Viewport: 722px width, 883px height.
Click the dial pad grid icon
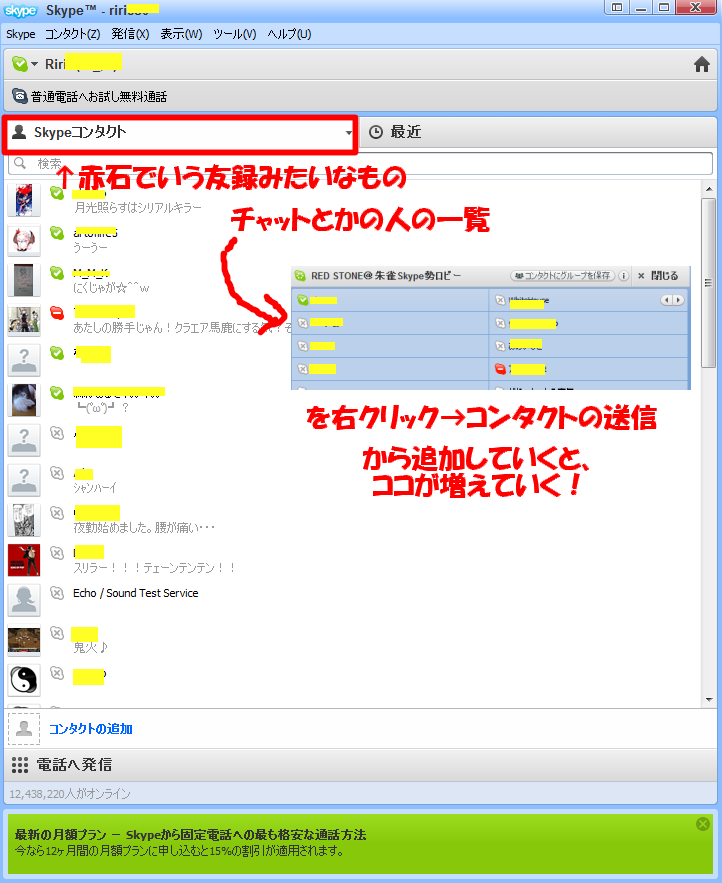tap(20, 765)
